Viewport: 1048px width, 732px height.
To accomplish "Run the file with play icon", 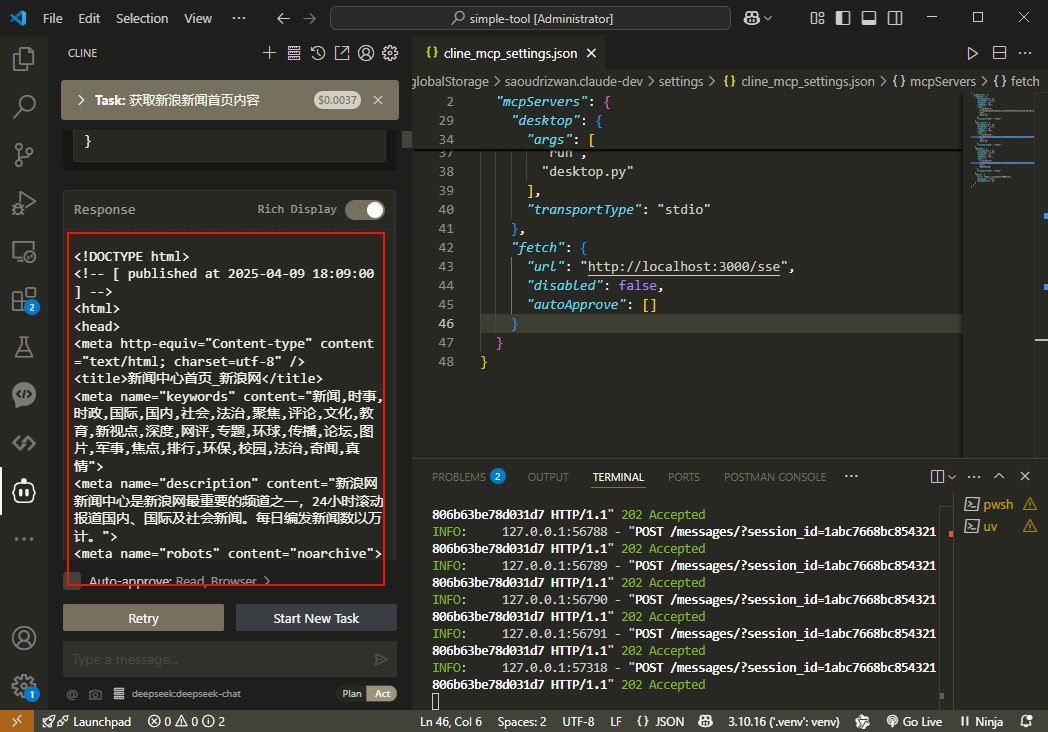I will 972,53.
